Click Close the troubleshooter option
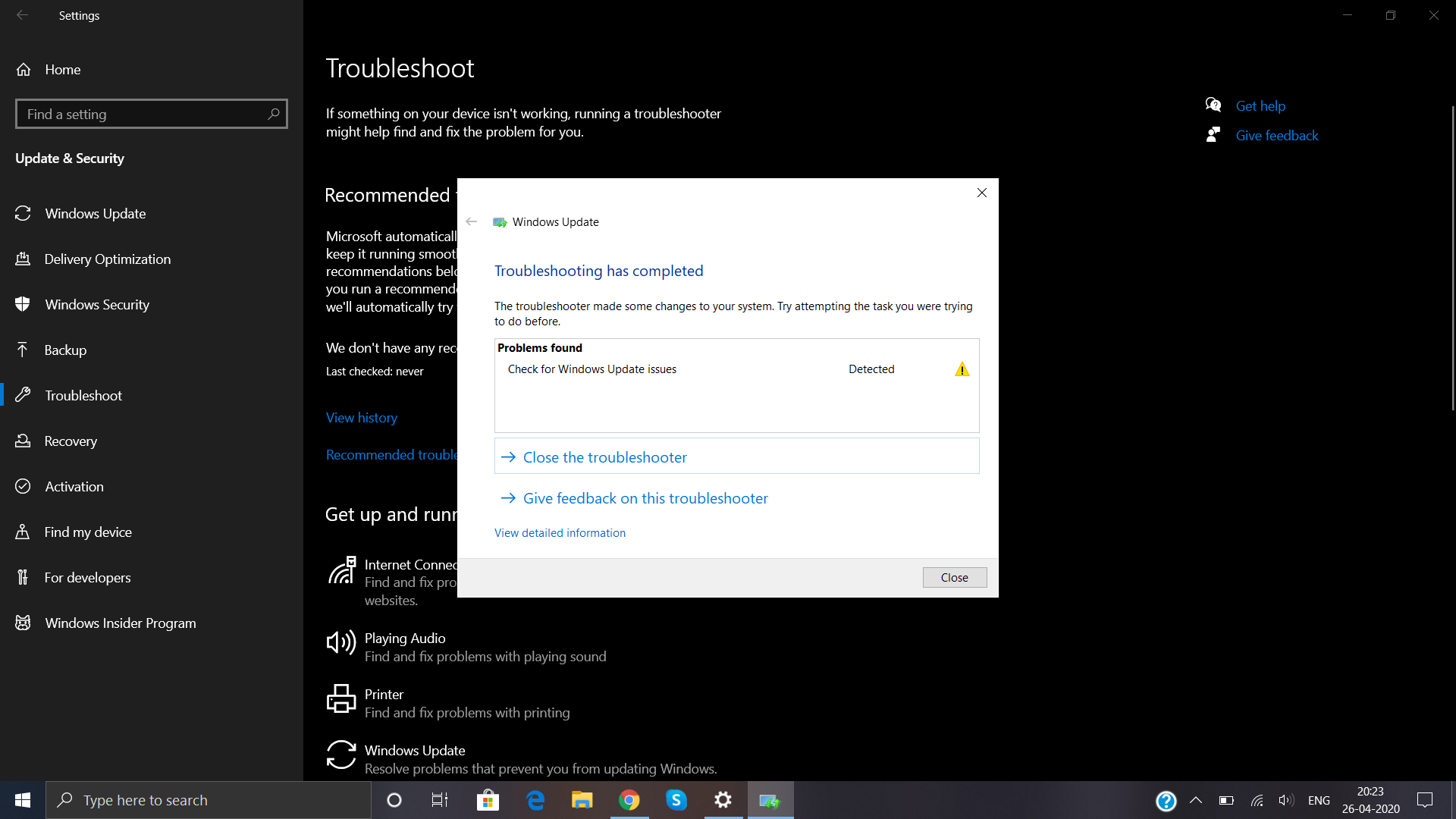Viewport: 1456px width, 819px height. [736, 457]
